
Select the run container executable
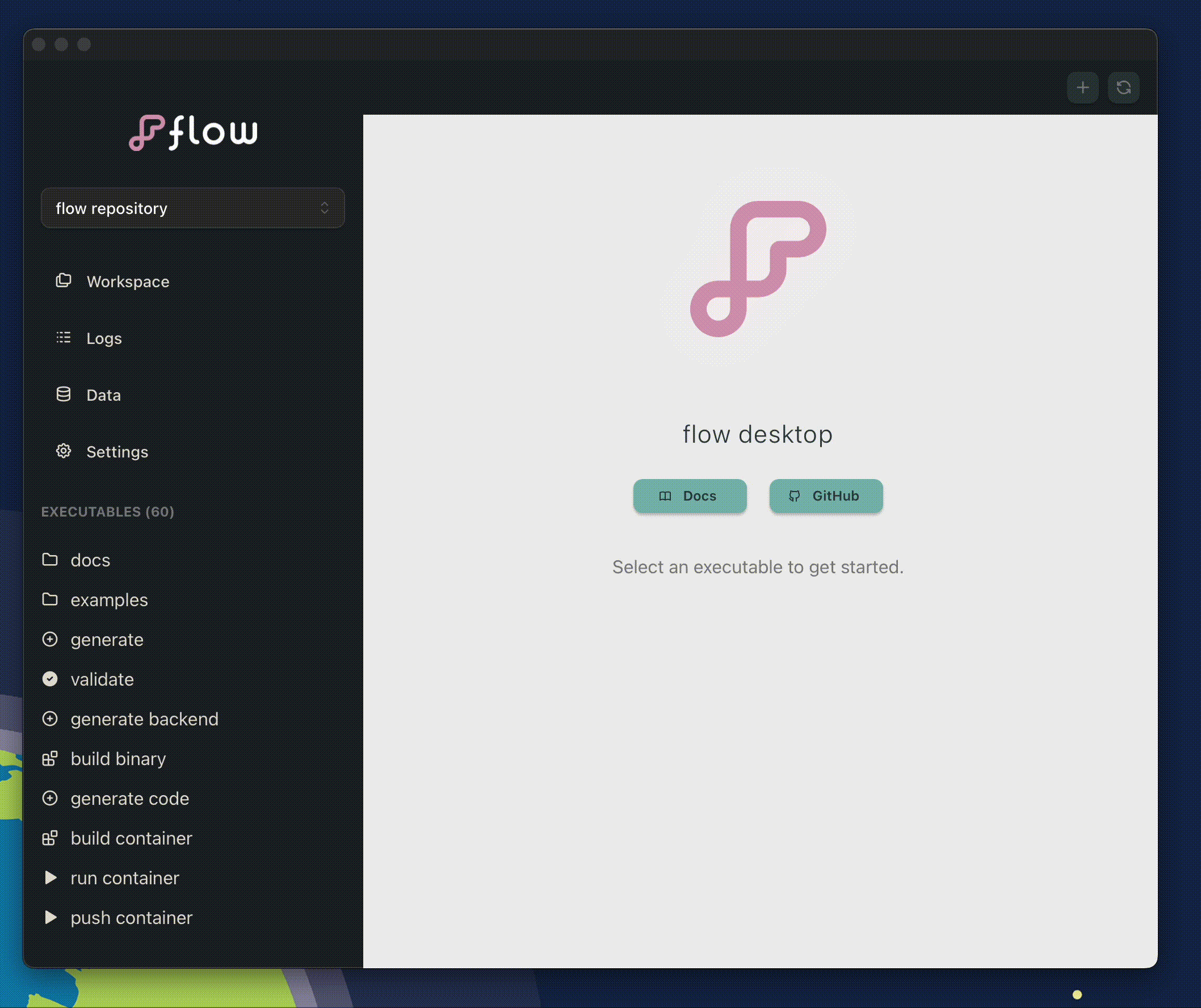[193, 877]
